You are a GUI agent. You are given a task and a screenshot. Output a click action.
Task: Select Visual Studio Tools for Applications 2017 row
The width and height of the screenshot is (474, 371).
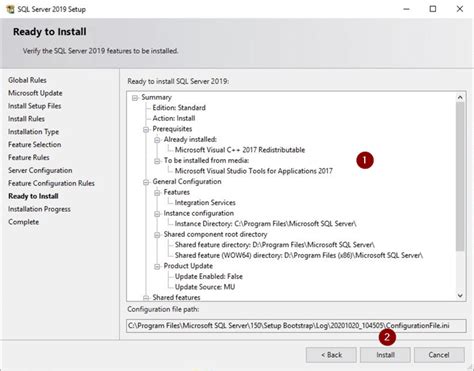click(254, 171)
